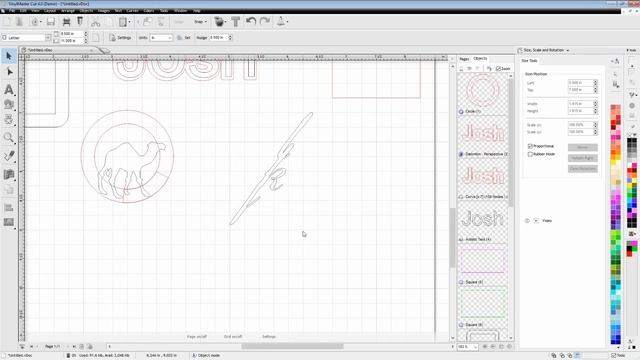Select the Text tool in left toolbar
Viewport: 640px width, 360px height.
coord(9,89)
